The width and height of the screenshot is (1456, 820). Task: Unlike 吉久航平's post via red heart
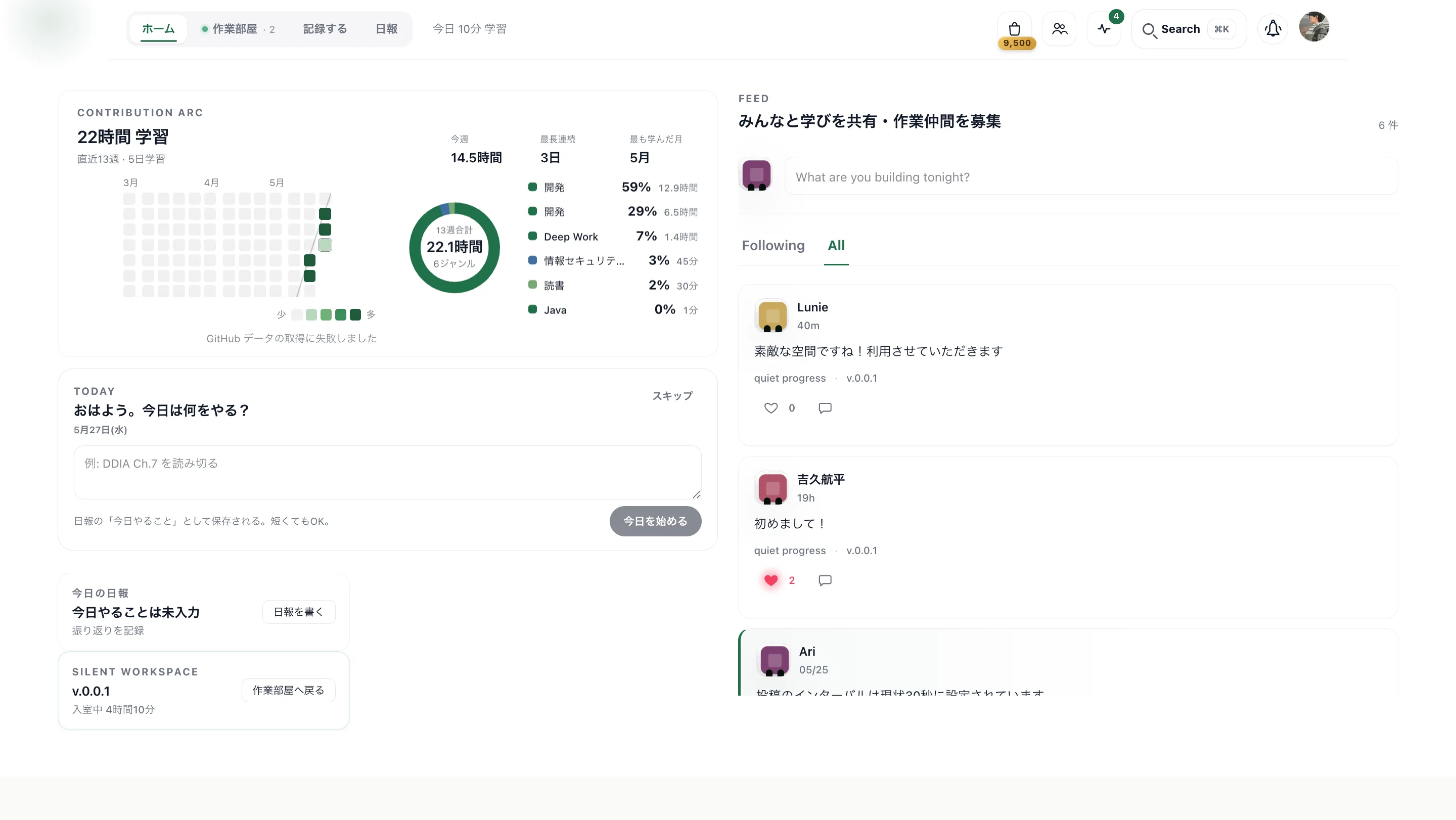[771, 580]
